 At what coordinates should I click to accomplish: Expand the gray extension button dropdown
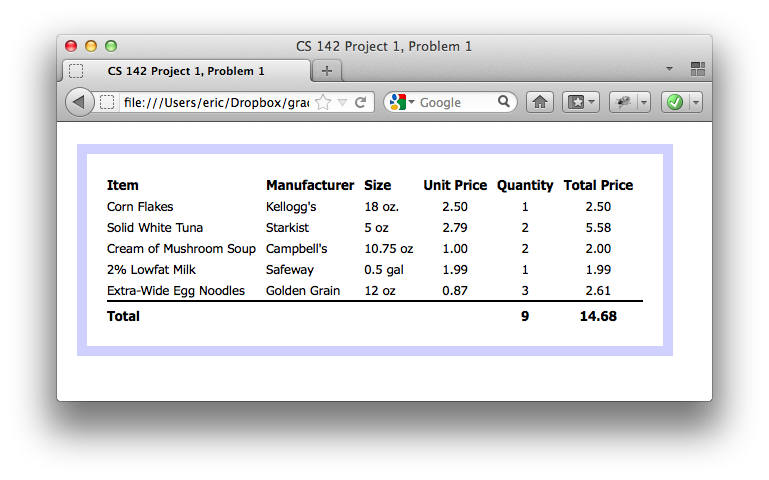tap(643, 102)
